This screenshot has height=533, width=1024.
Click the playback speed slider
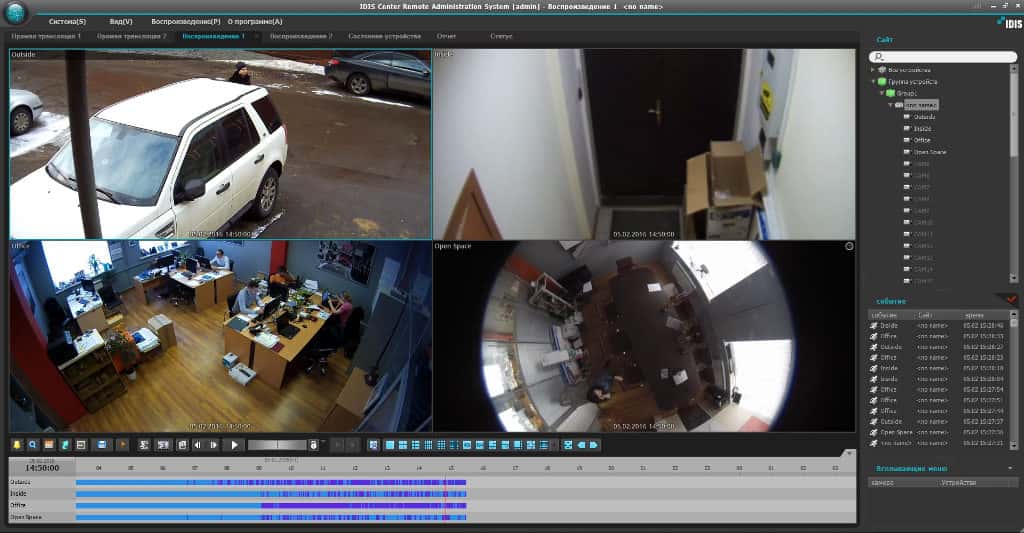(x=276, y=444)
